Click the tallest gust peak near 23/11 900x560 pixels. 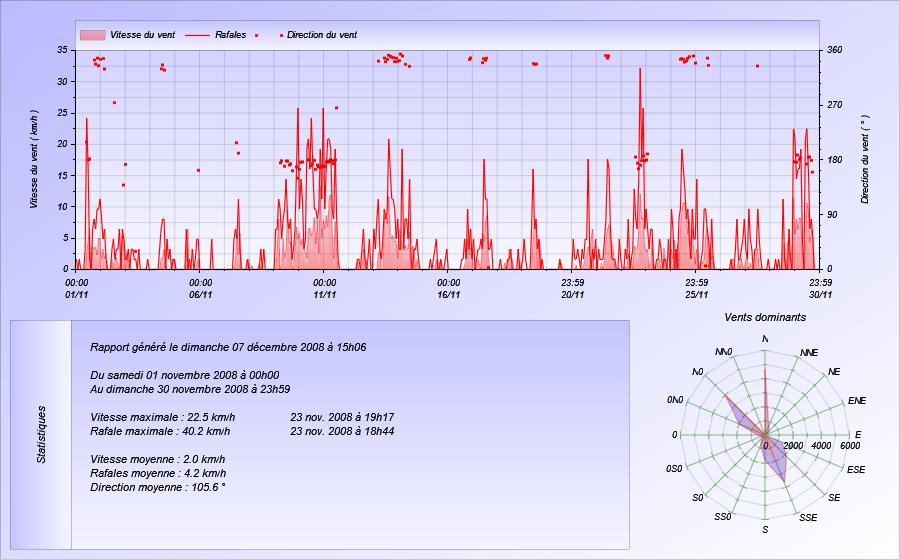(640, 70)
